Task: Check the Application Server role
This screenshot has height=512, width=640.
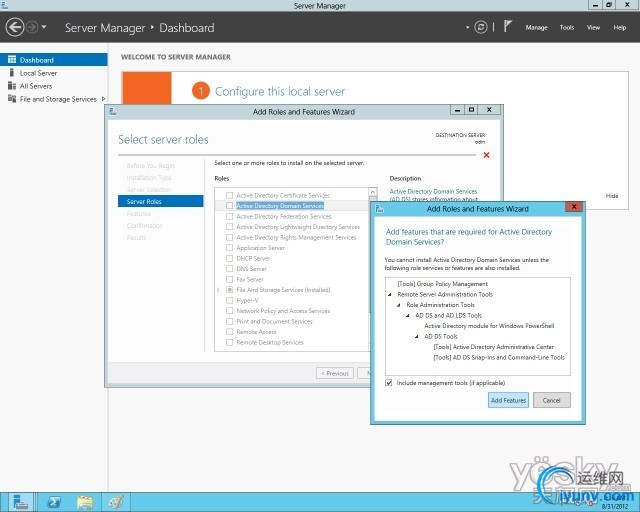Action: 229,247
